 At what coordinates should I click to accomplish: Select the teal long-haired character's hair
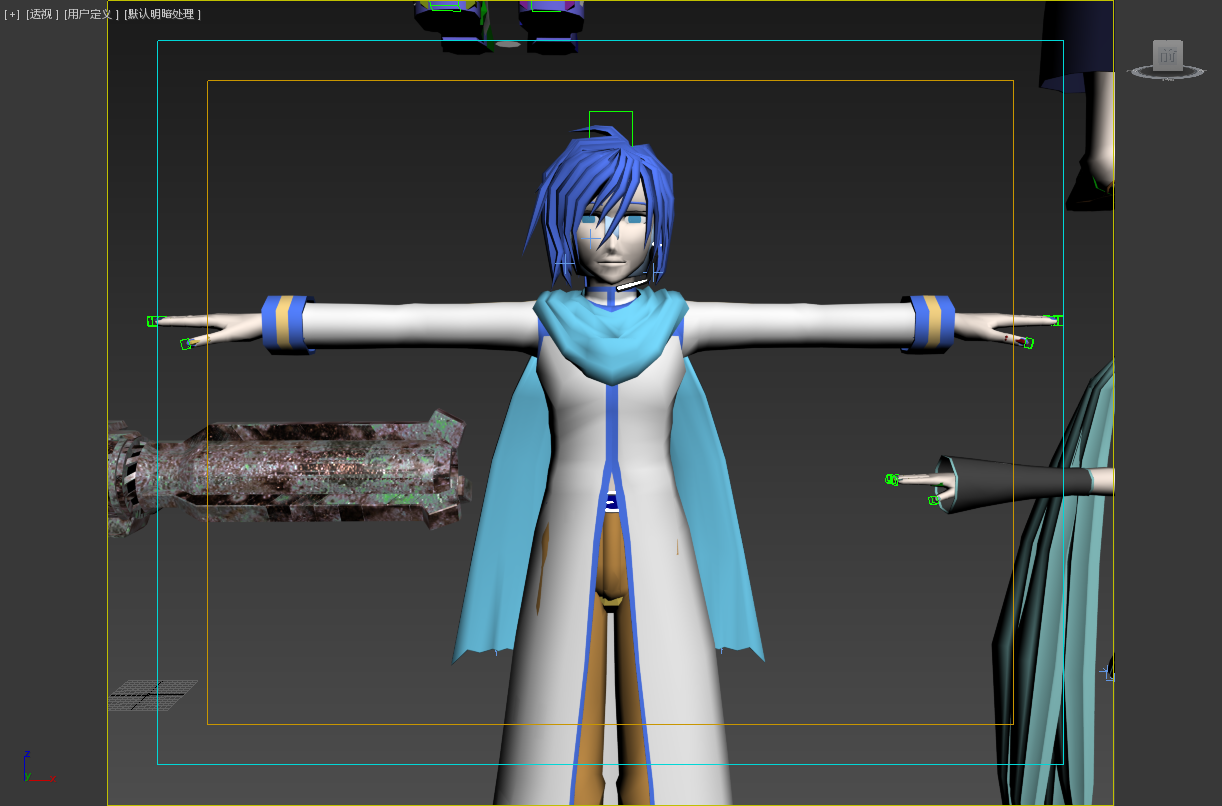(1060, 600)
